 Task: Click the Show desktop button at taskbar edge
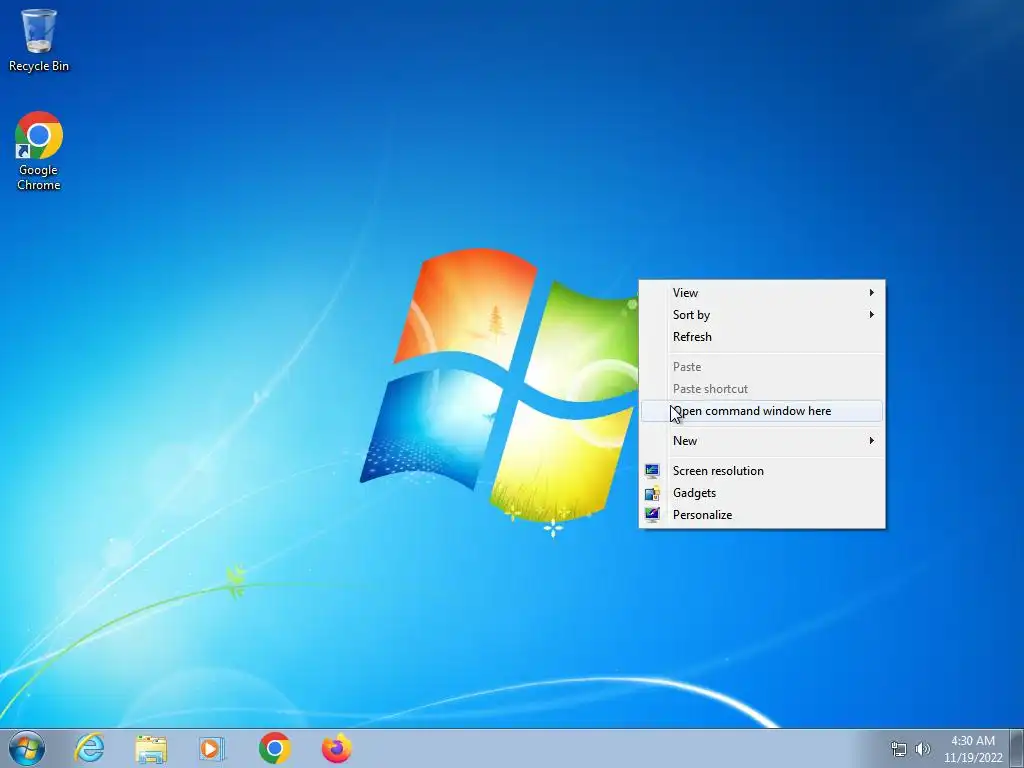click(1017, 748)
